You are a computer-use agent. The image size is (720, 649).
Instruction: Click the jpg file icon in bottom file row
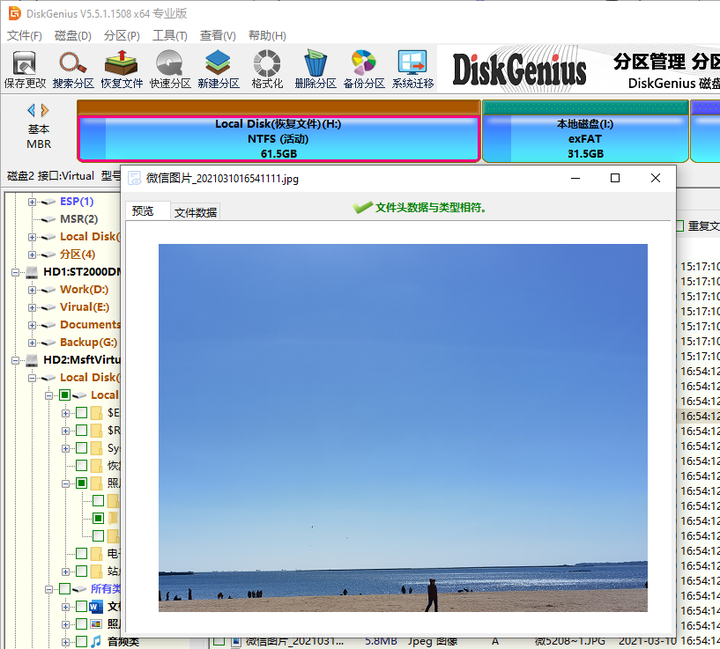click(236, 641)
